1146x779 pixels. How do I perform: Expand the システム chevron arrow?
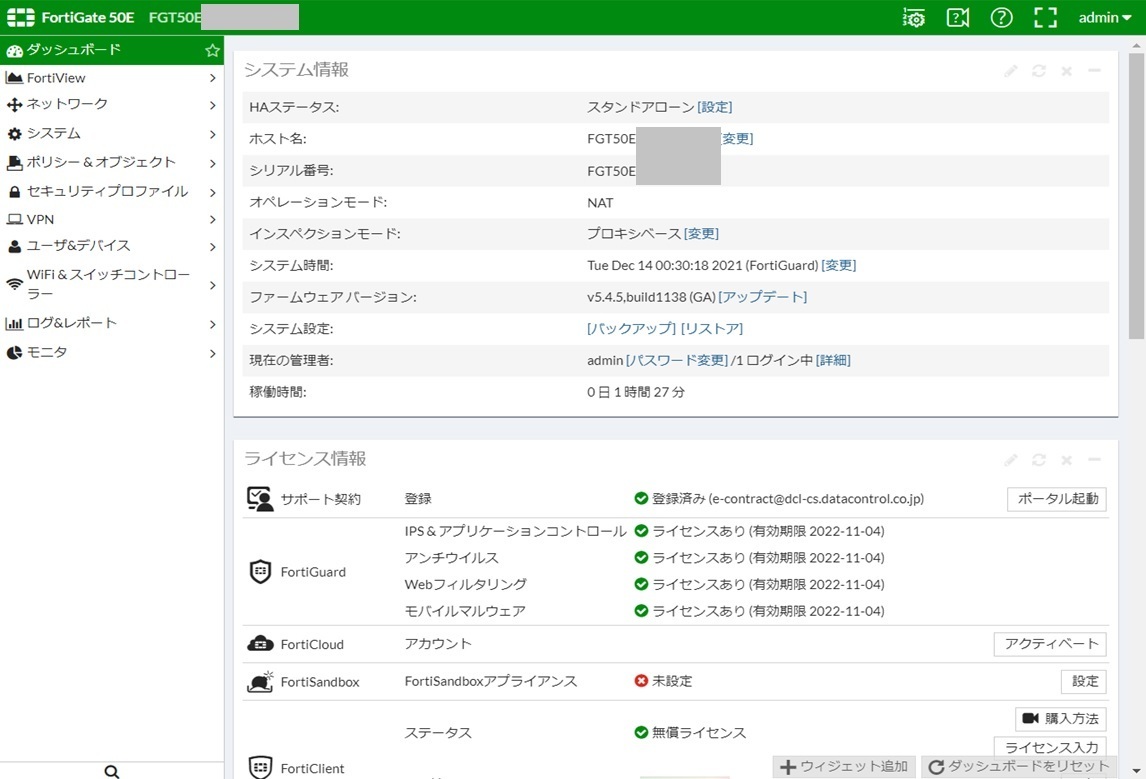point(212,134)
